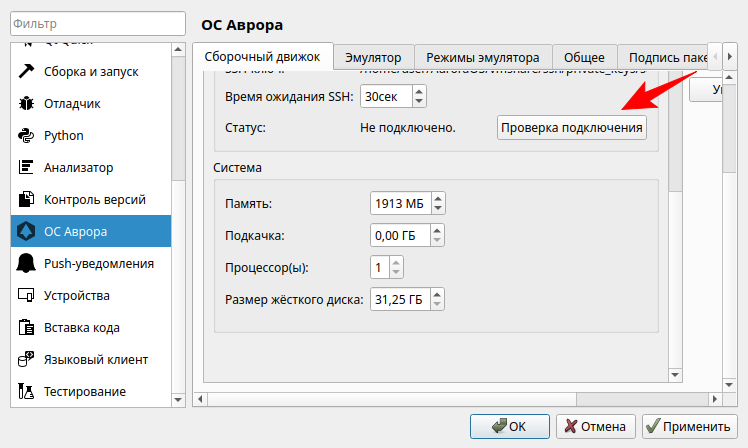Open the Анализатор sidebar icon

coord(26,167)
